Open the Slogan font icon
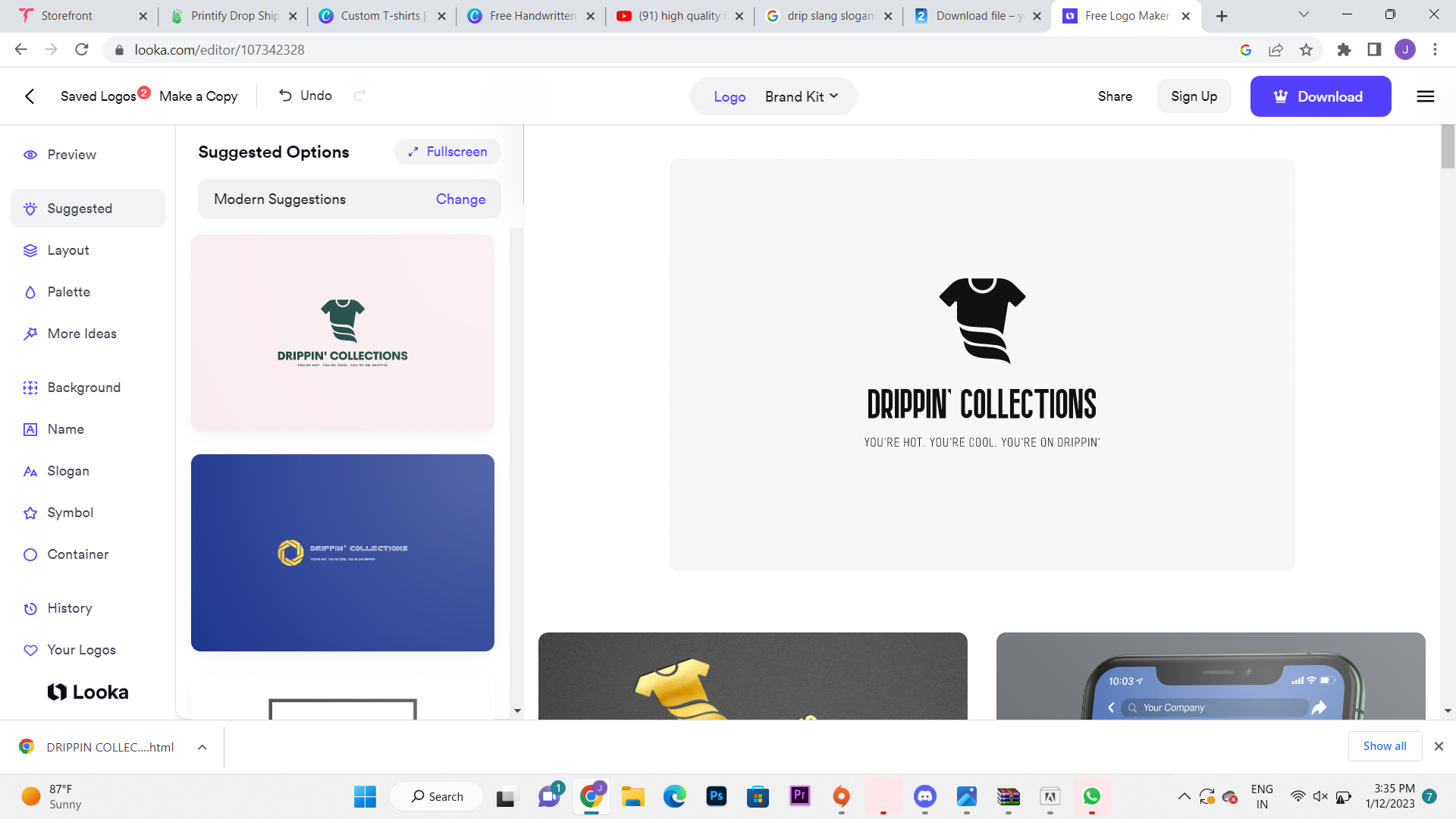 pyautogui.click(x=30, y=471)
